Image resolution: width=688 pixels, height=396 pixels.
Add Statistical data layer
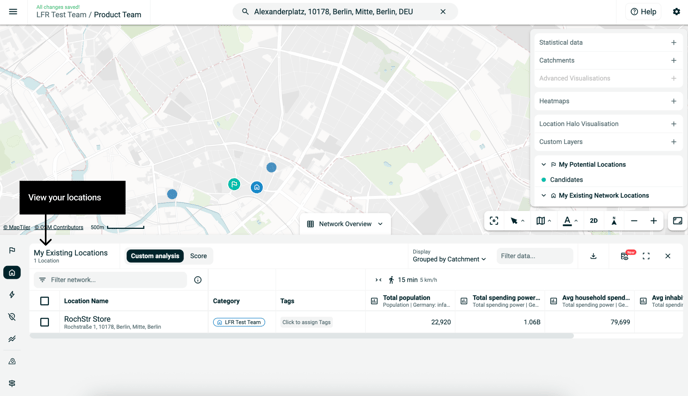click(x=674, y=43)
